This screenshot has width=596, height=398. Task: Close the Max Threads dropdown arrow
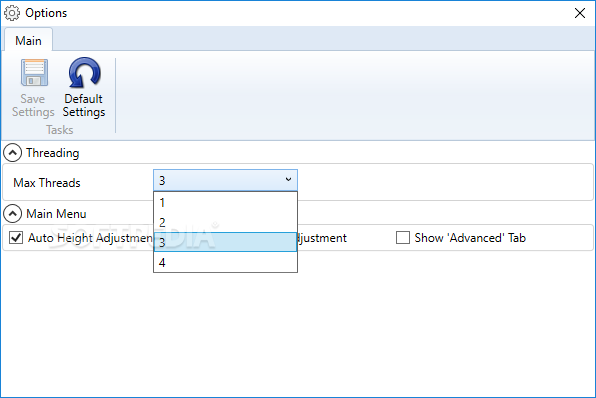[x=288, y=179]
